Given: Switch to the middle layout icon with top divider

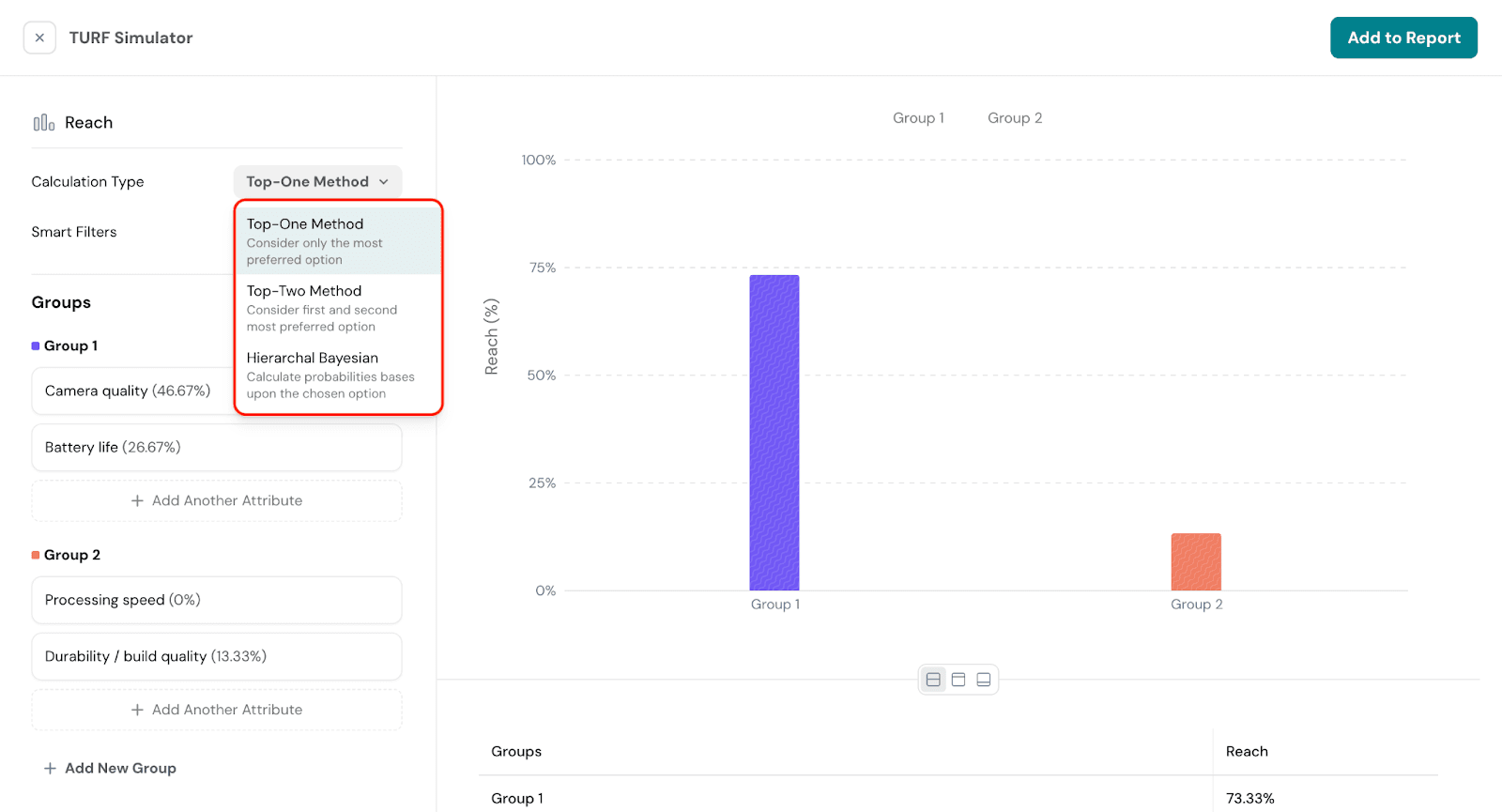Looking at the screenshot, I should (958, 680).
